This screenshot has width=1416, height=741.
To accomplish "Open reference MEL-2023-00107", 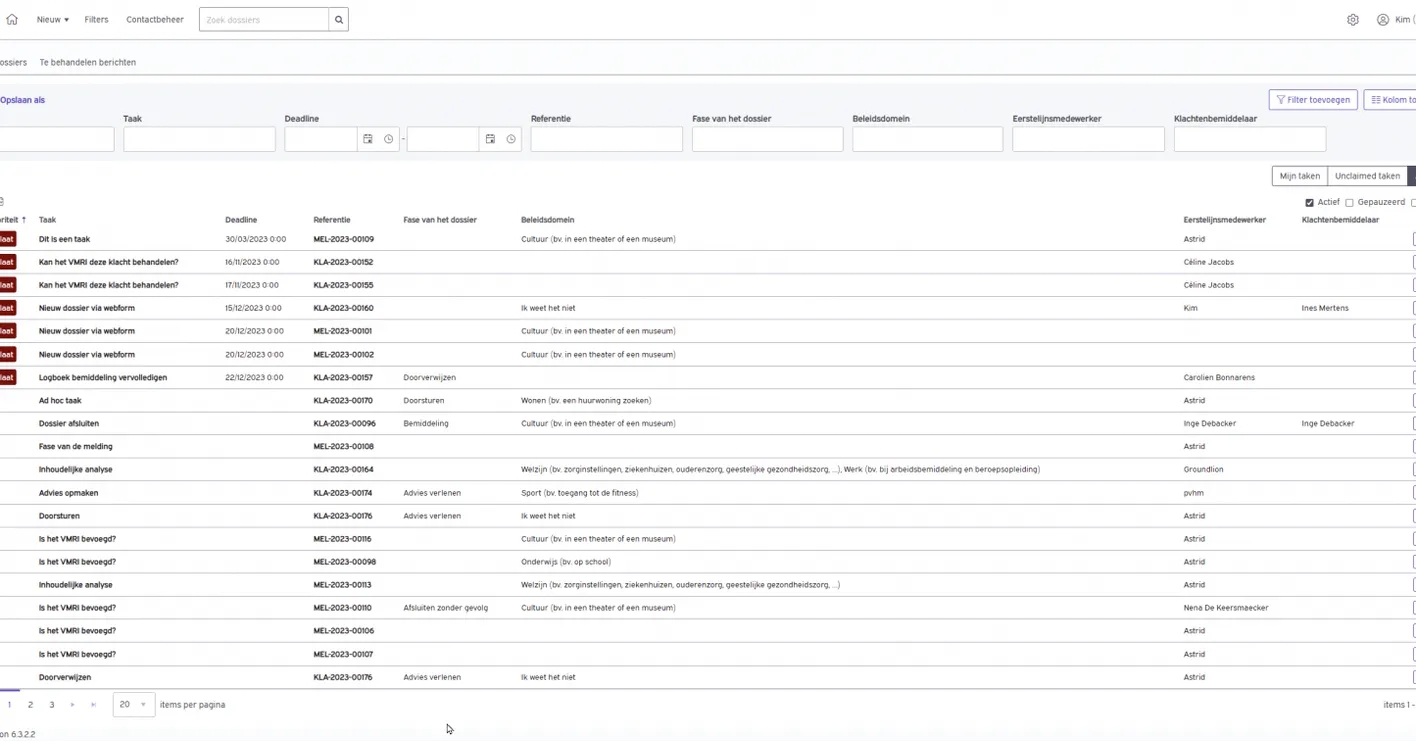I will 343,654.
